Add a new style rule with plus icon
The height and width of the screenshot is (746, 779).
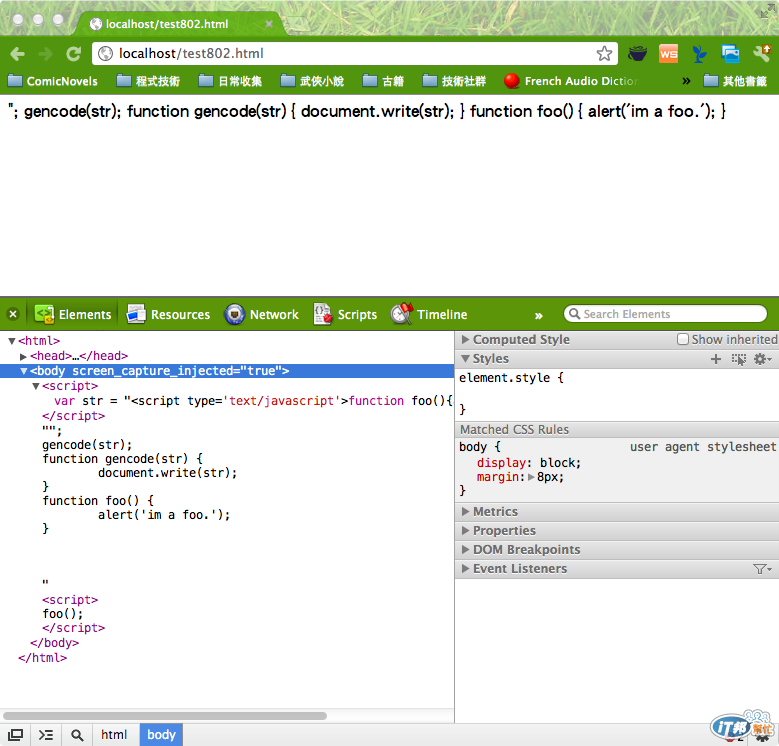[715, 359]
